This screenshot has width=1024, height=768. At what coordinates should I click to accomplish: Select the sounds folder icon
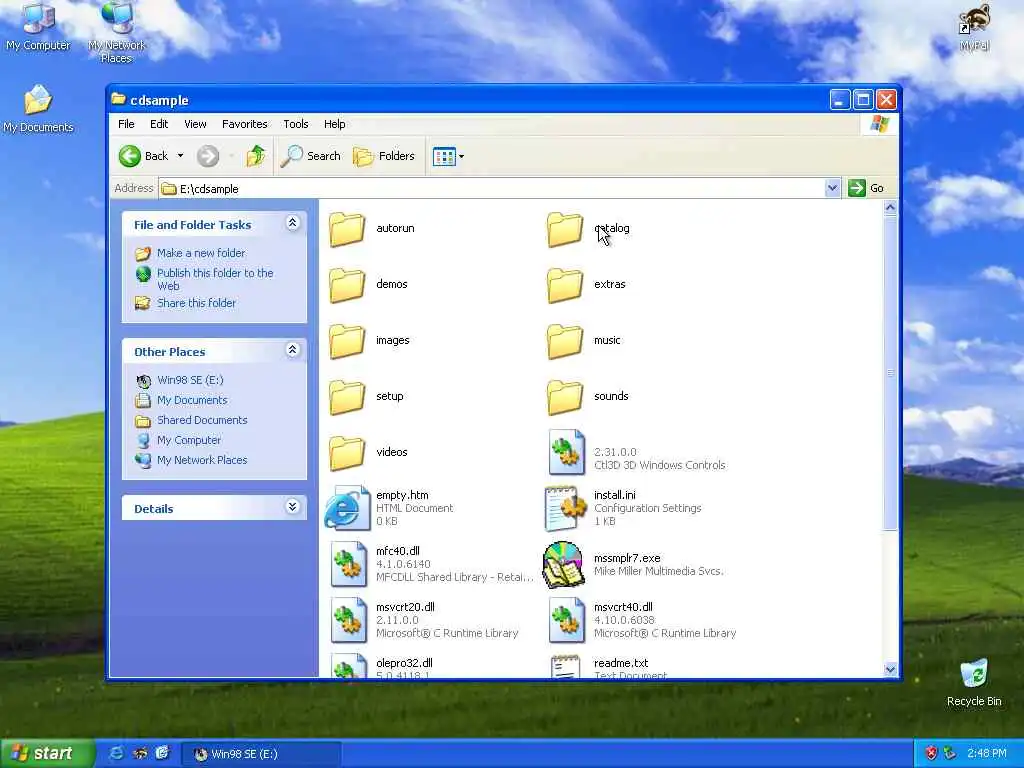click(x=565, y=396)
